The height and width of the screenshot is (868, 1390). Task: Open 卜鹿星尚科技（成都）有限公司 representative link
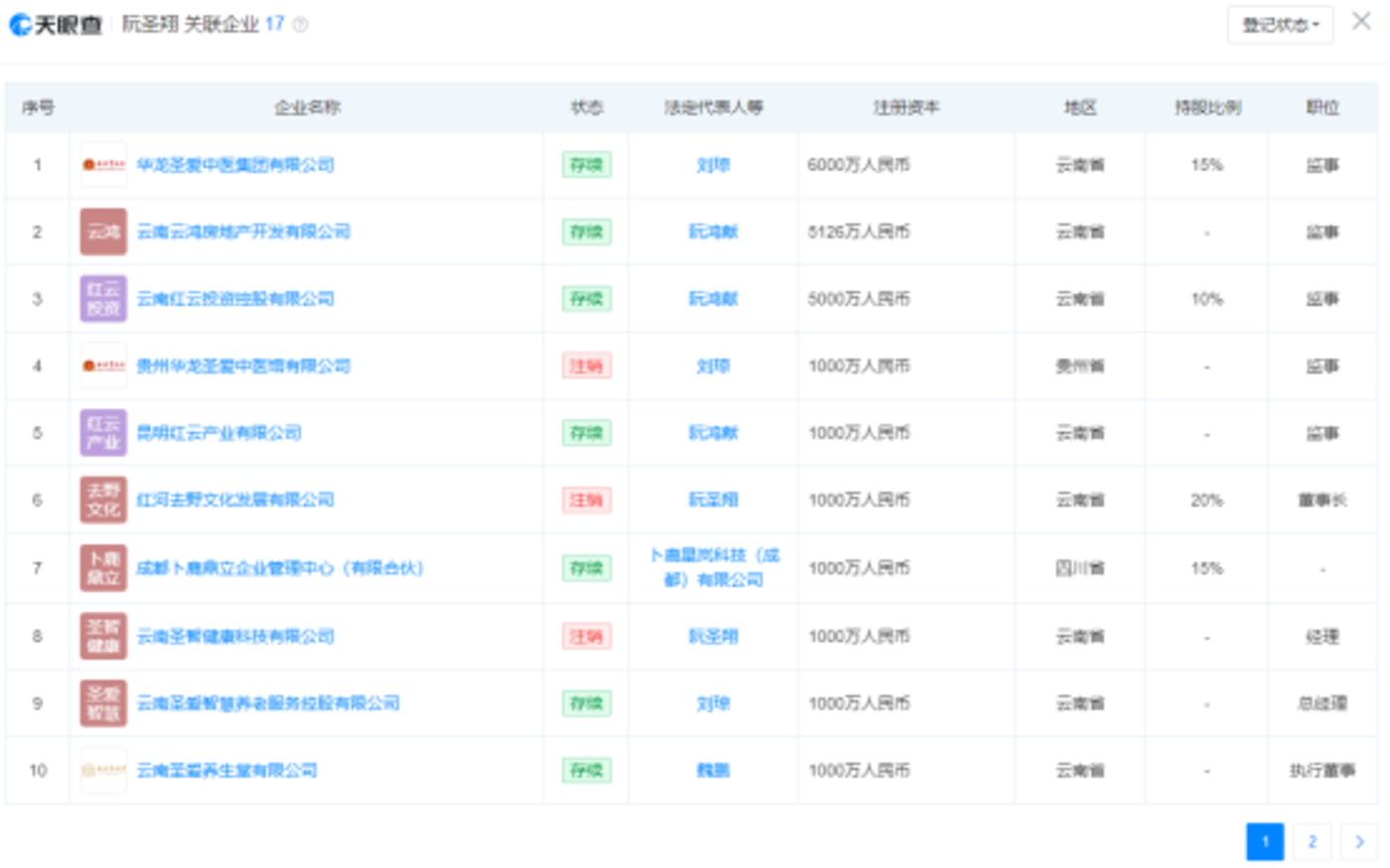pyautogui.click(x=713, y=567)
